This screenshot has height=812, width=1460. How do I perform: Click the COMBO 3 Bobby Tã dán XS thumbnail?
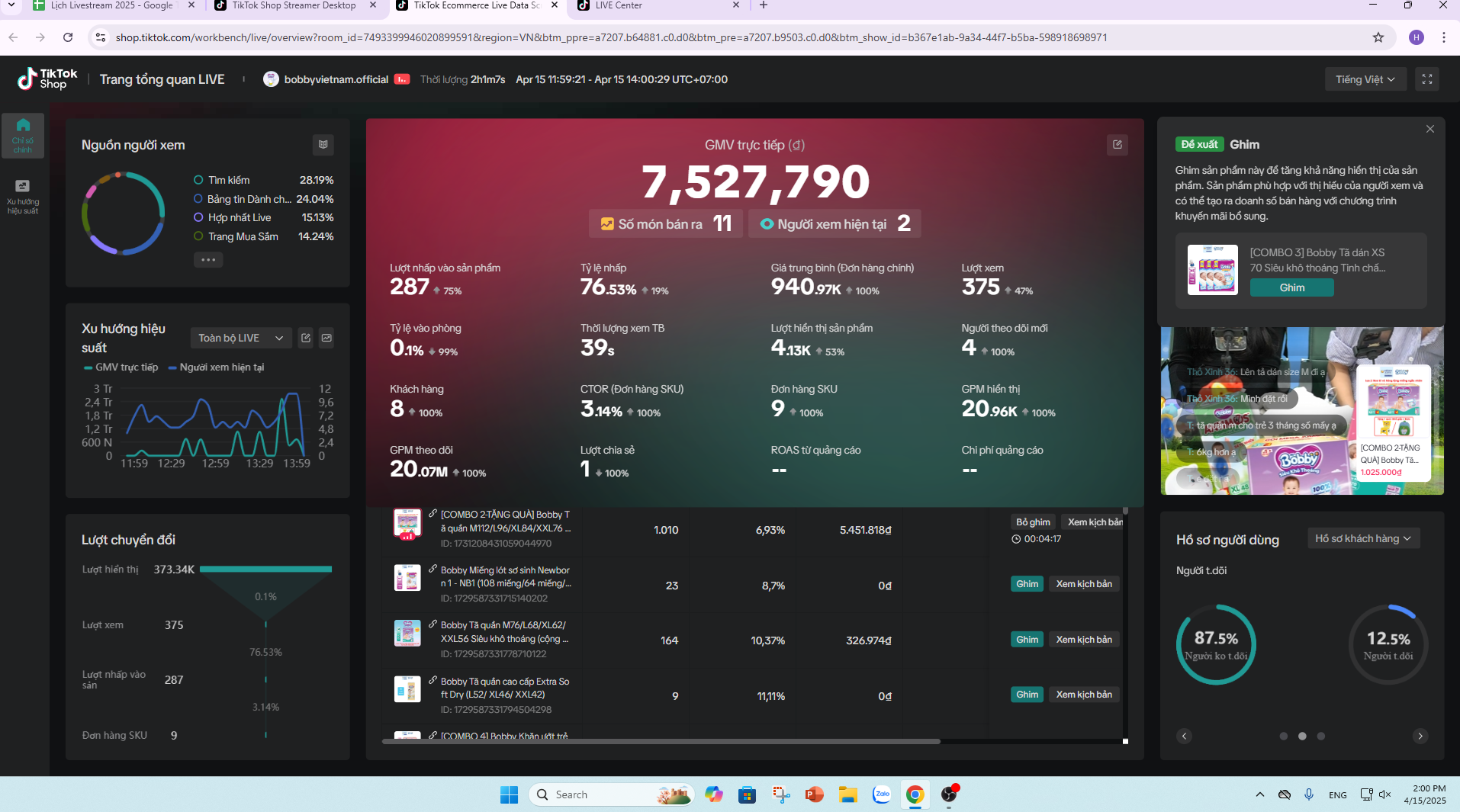click(x=1212, y=270)
